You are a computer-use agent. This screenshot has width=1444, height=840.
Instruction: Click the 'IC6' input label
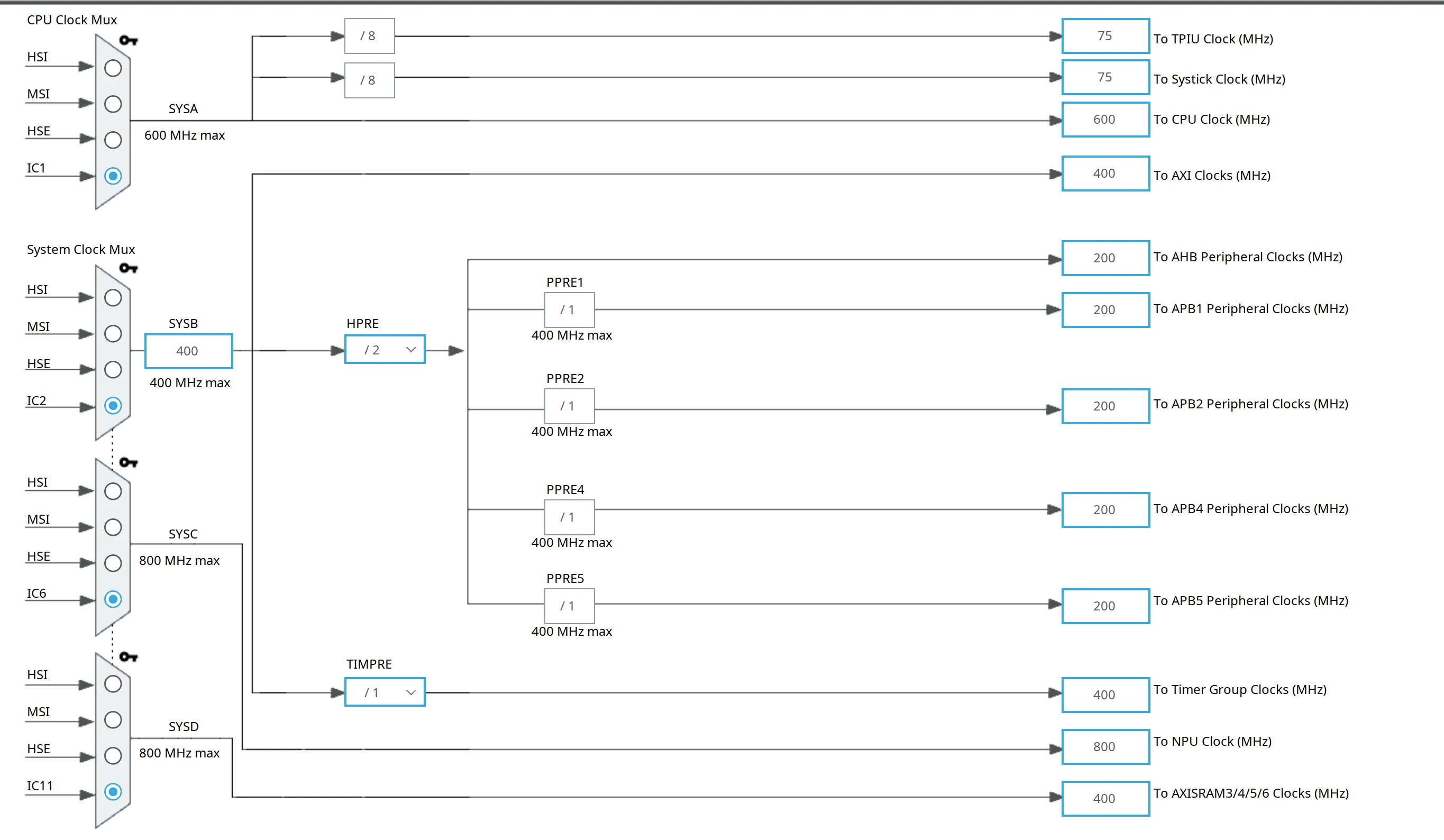pyautogui.click(x=36, y=594)
